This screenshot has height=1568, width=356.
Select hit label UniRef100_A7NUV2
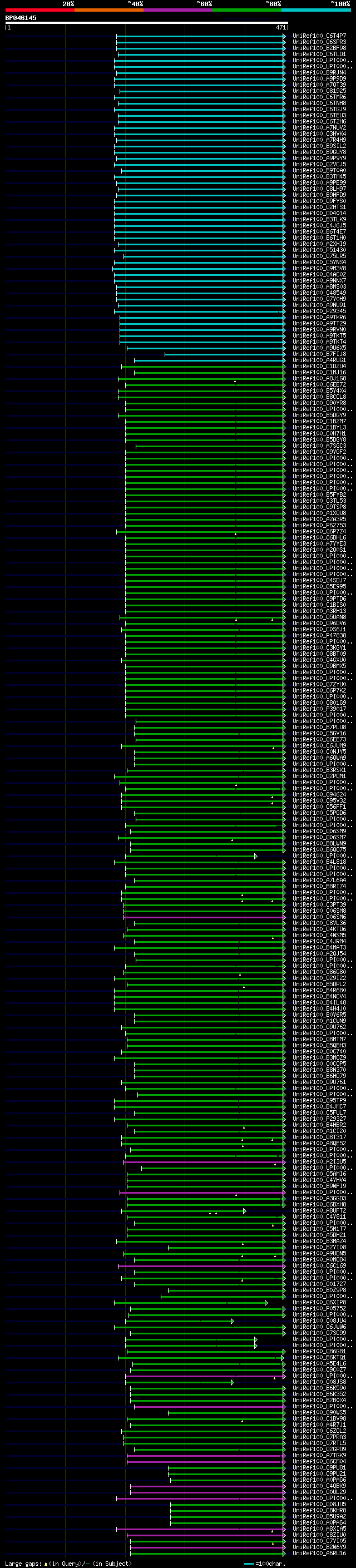[319, 128]
